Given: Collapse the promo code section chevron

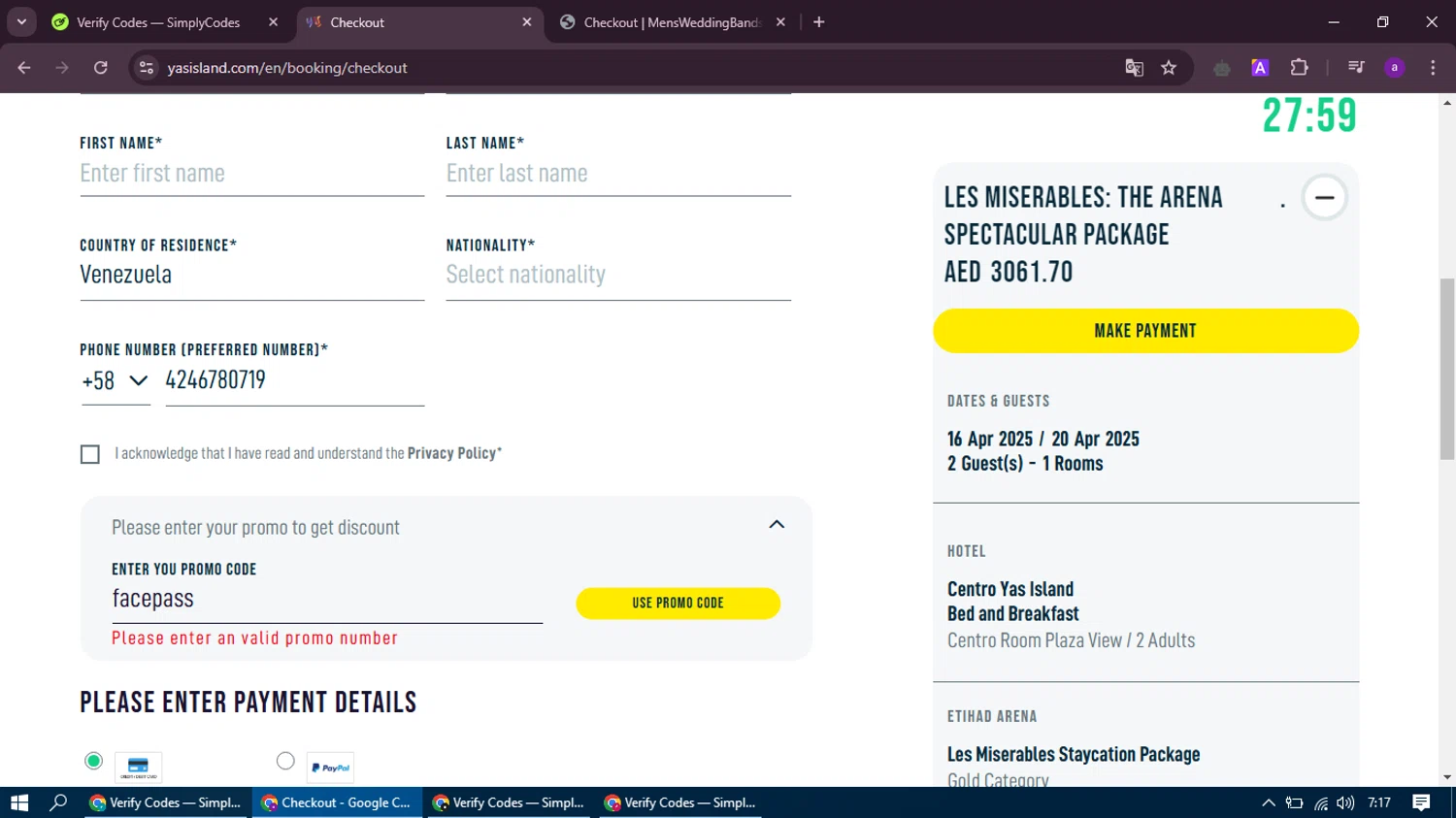Looking at the screenshot, I should pyautogui.click(x=777, y=524).
